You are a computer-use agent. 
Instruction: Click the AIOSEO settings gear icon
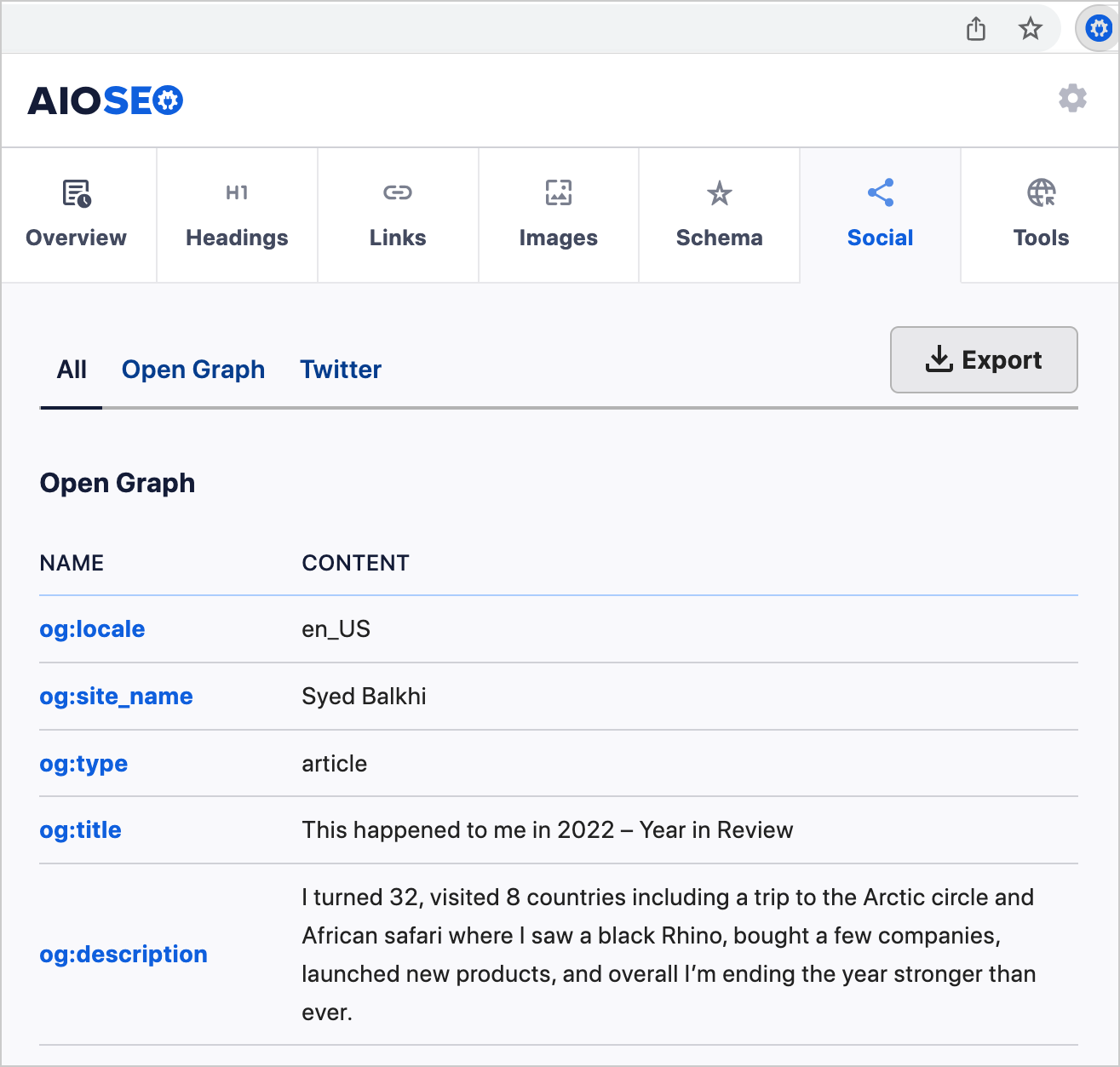point(1072,99)
